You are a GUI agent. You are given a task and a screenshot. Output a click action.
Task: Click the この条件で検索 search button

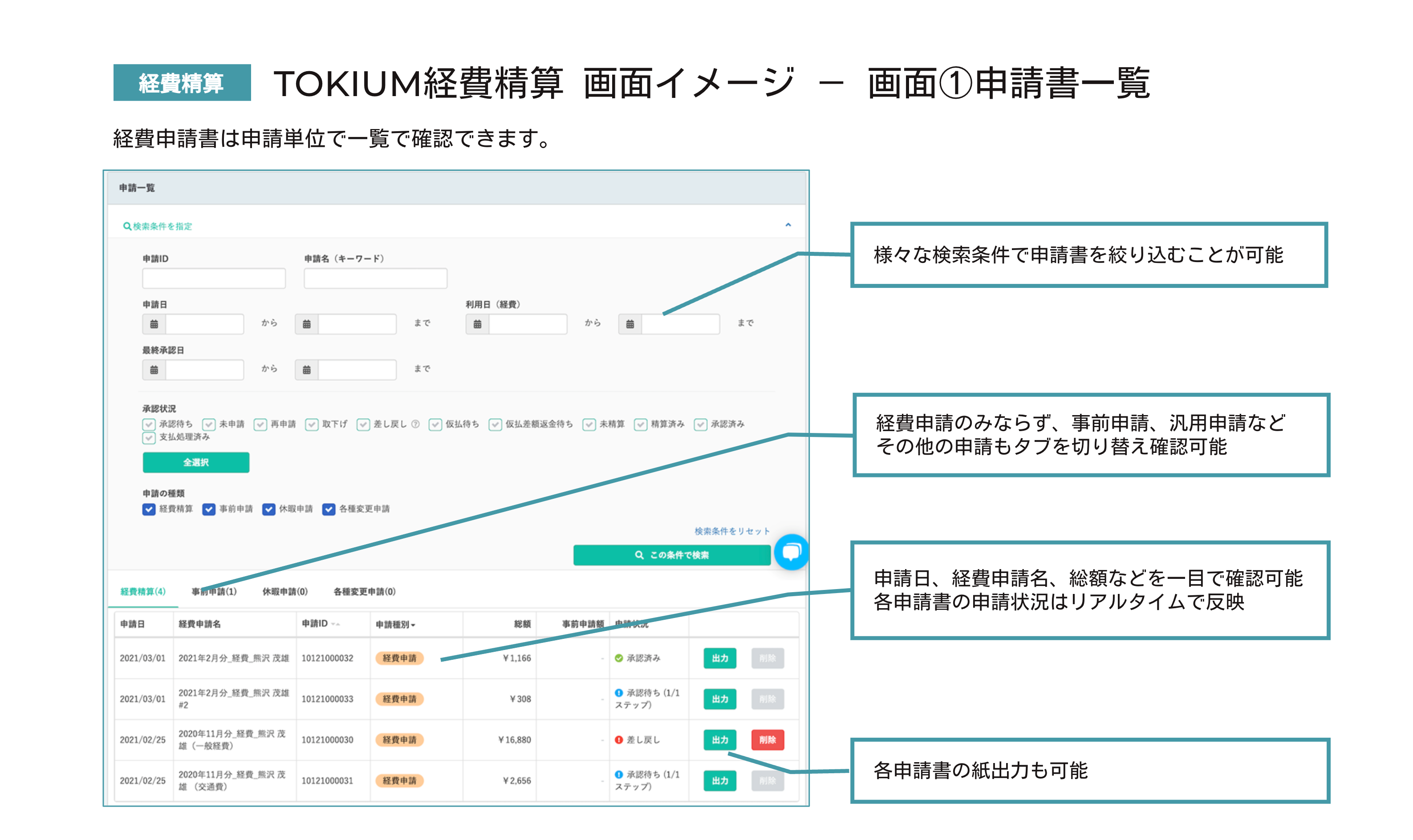click(x=672, y=555)
